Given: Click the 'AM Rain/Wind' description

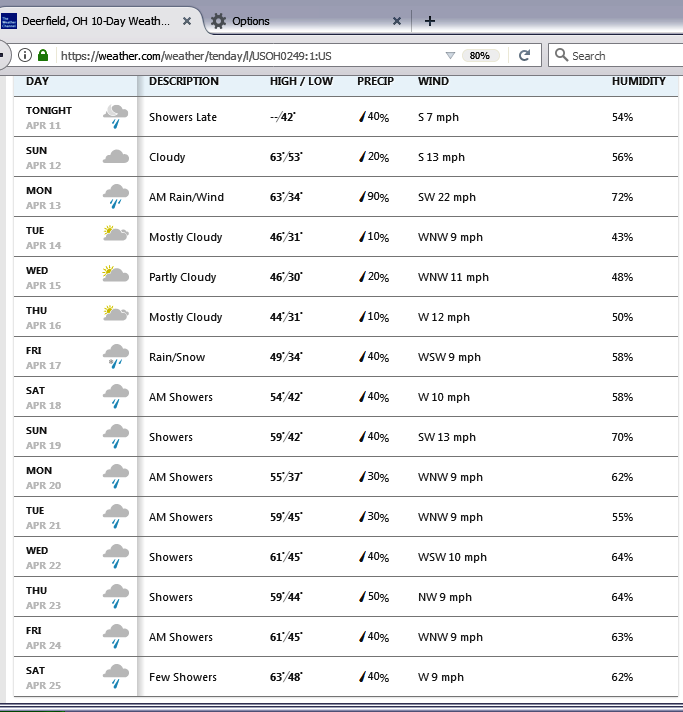Looking at the screenshot, I should [x=186, y=197].
